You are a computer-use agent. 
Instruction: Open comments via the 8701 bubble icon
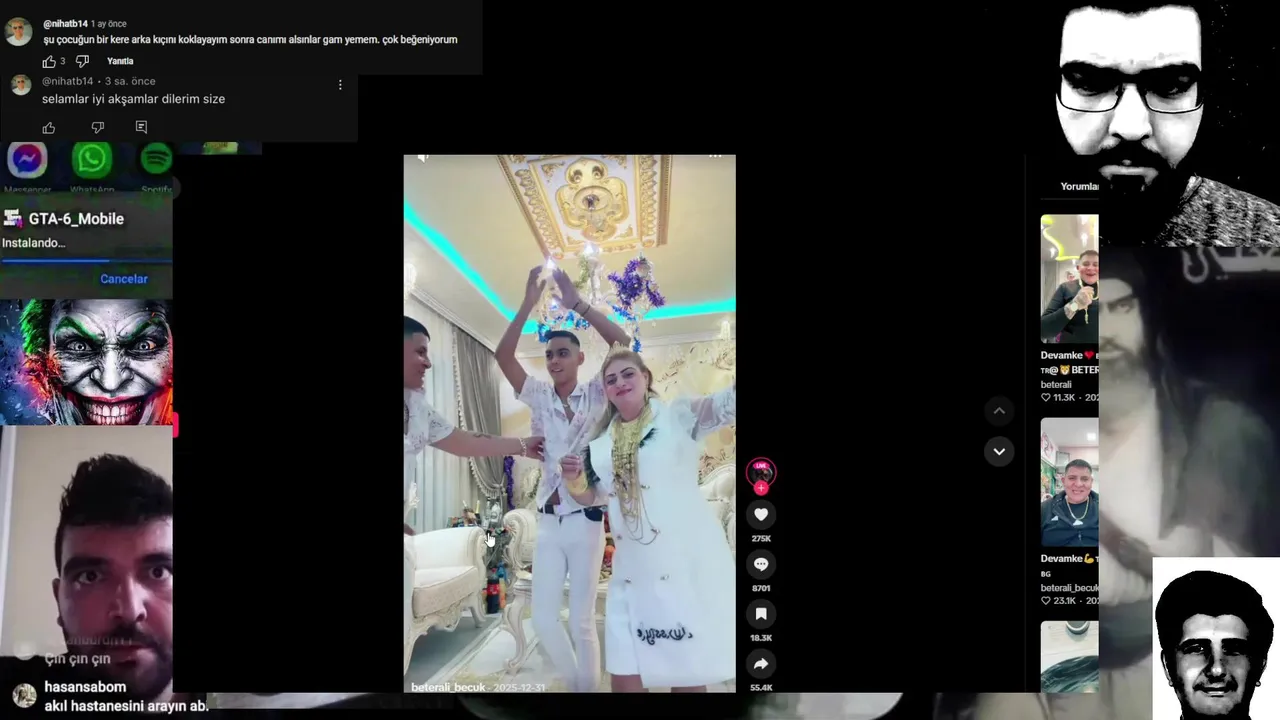761,564
